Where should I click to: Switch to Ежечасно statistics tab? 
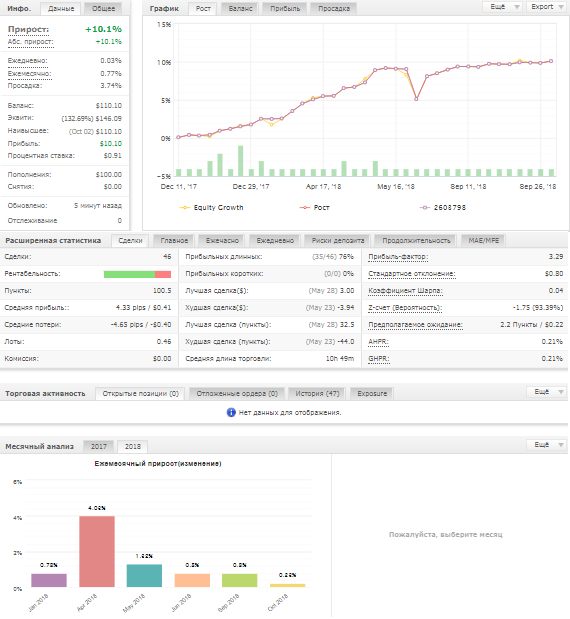click(x=222, y=240)
